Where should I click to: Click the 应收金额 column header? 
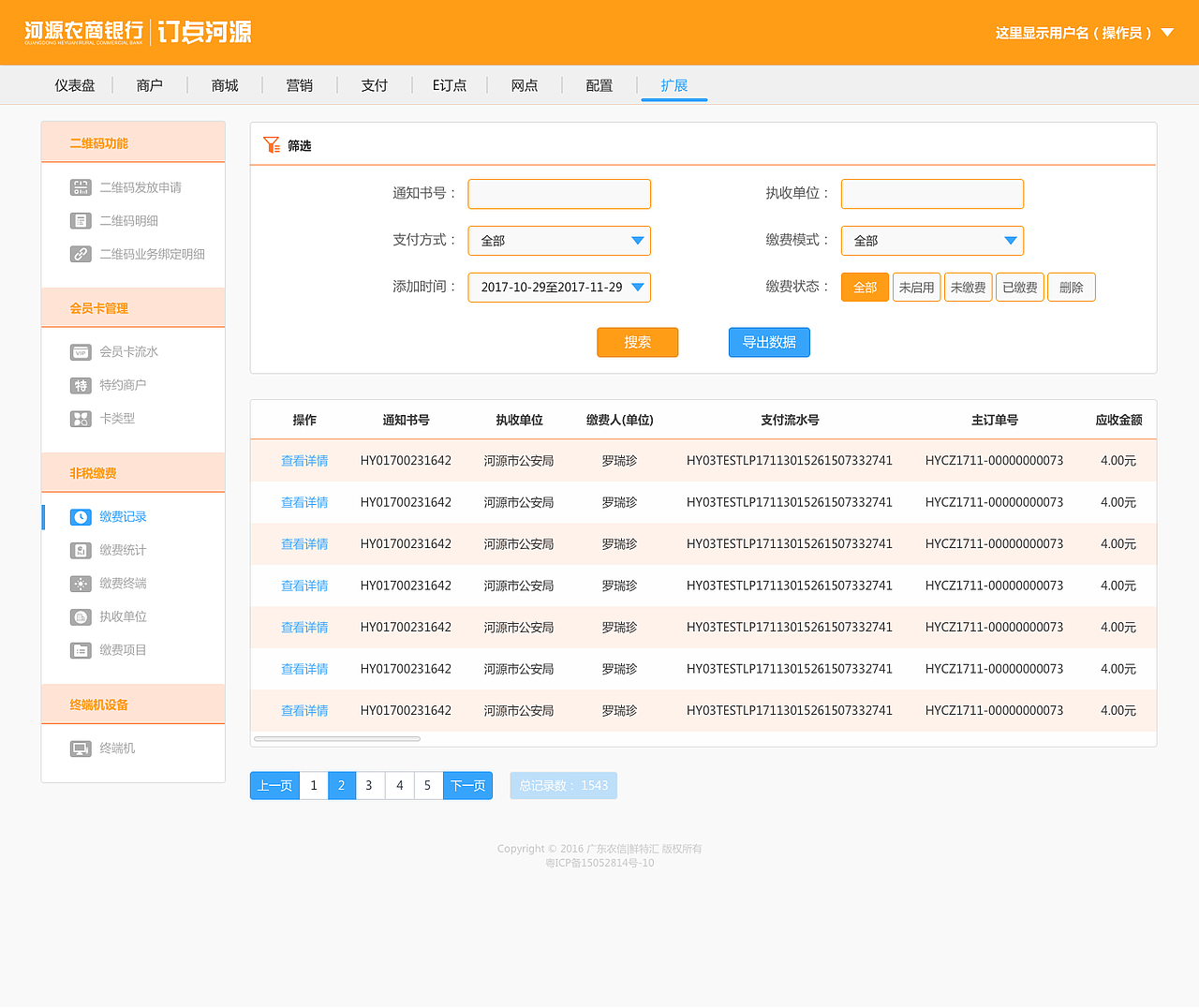(x=1118, y=421)
